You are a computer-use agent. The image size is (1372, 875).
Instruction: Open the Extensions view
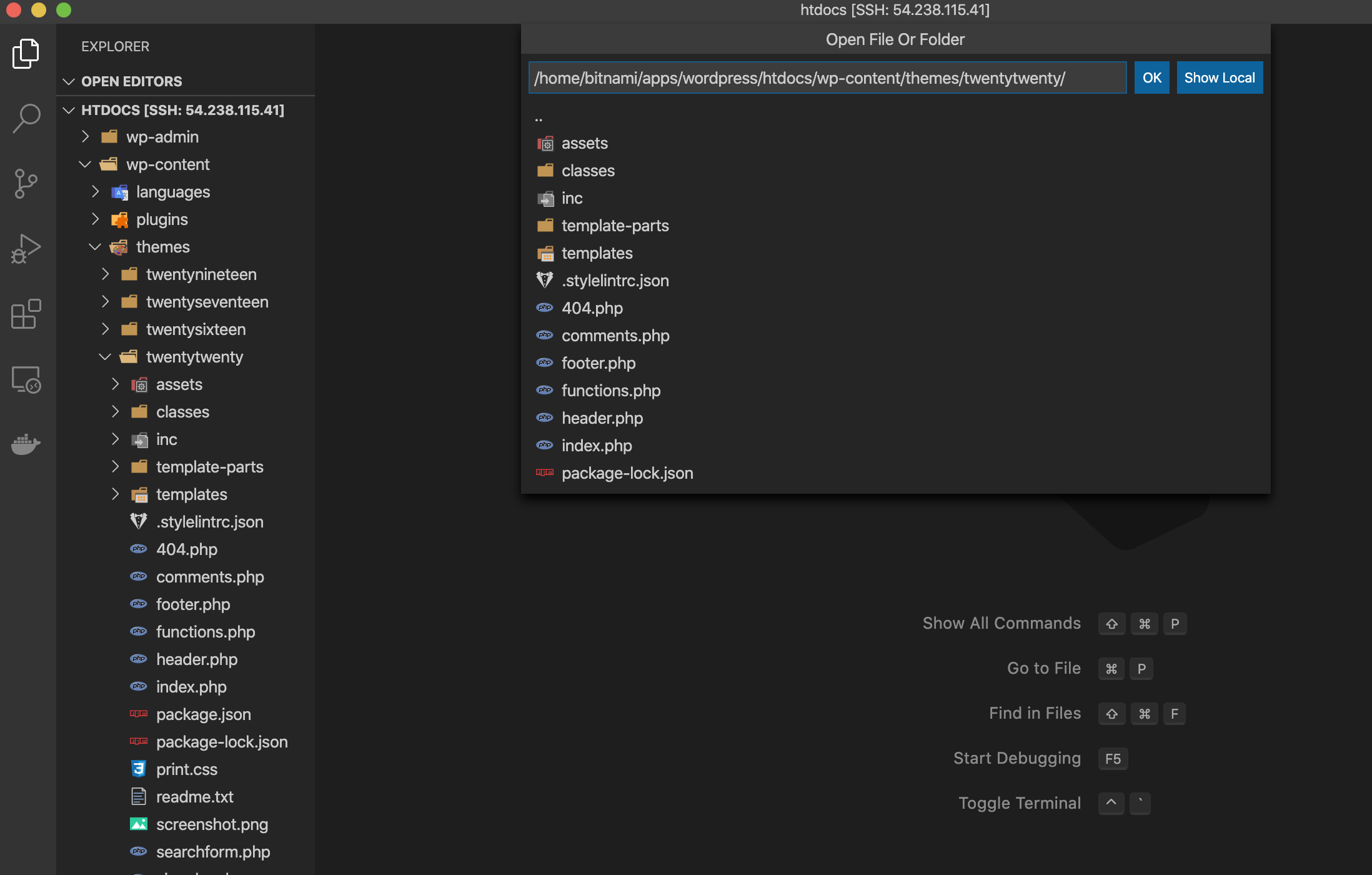click(26, 314)
